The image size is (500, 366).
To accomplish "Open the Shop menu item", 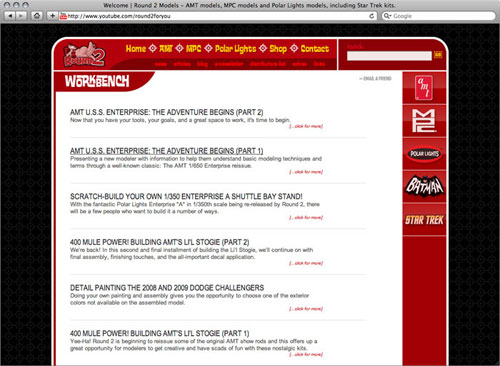I will point(278,49).
